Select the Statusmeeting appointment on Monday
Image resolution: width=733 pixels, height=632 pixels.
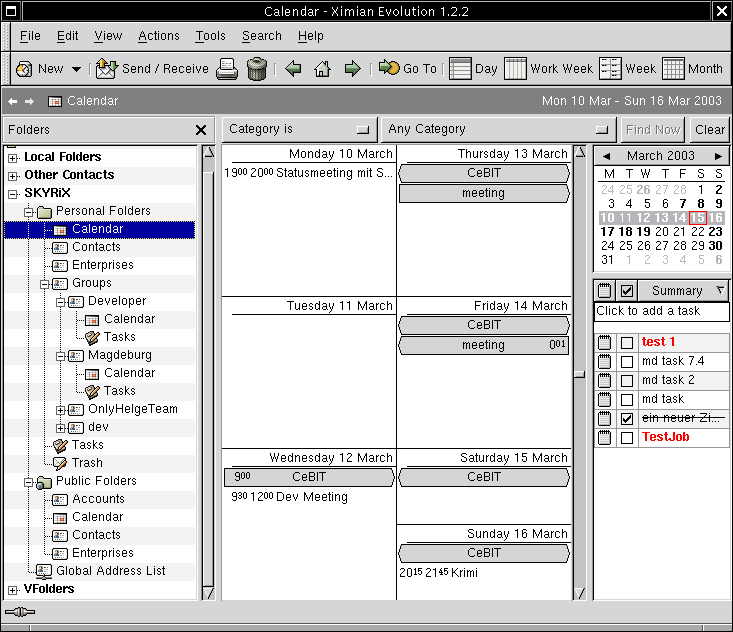[309, 173]
